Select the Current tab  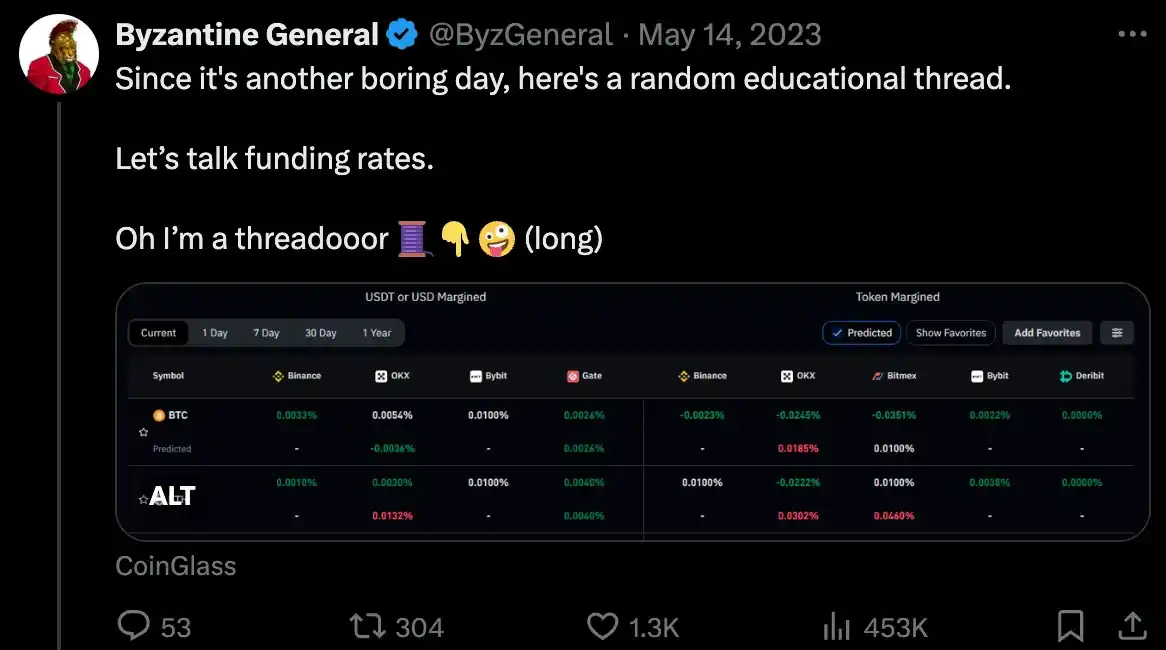tap(158, 333)
